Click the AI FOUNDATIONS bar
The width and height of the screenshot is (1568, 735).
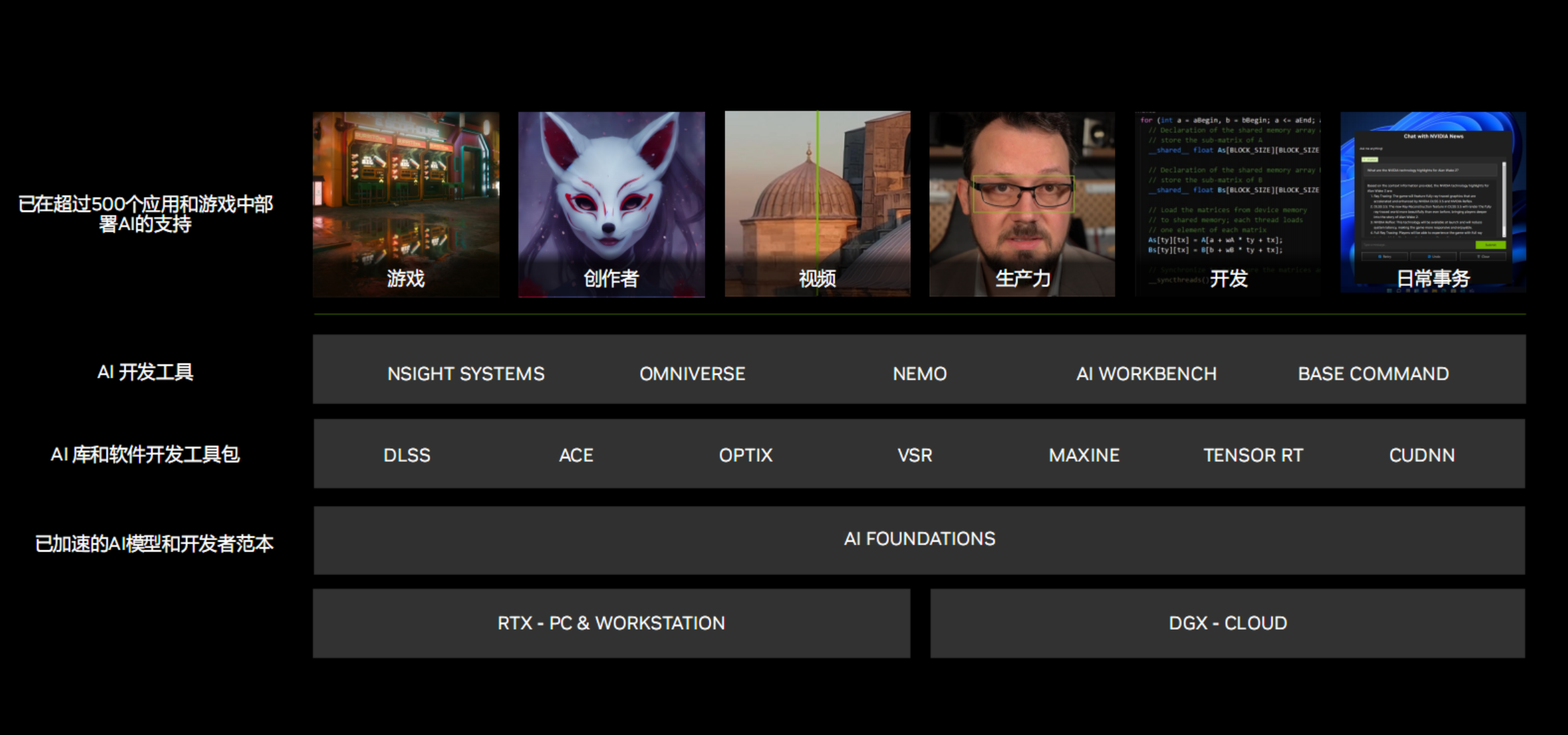pyautogui.click(x=919, y=539)
